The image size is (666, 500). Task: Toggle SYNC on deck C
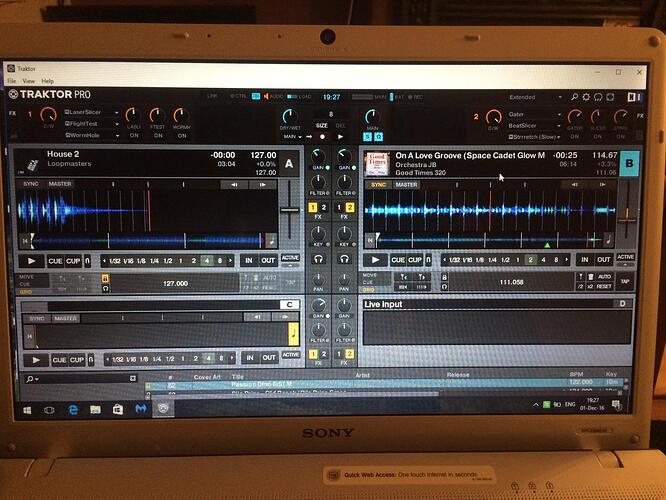click(x=37, y=319)
